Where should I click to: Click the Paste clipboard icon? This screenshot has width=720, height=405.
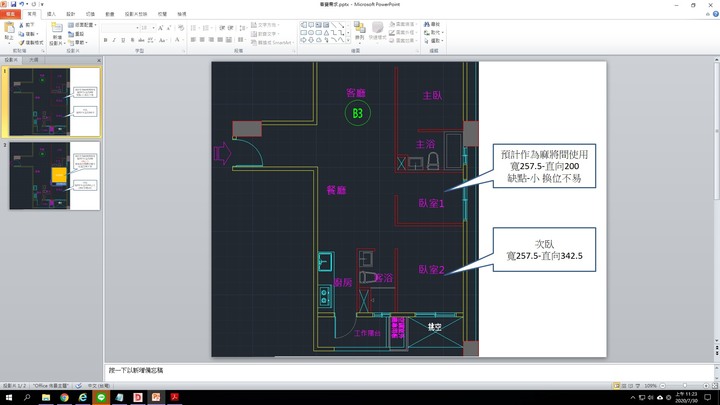point(9,30)
